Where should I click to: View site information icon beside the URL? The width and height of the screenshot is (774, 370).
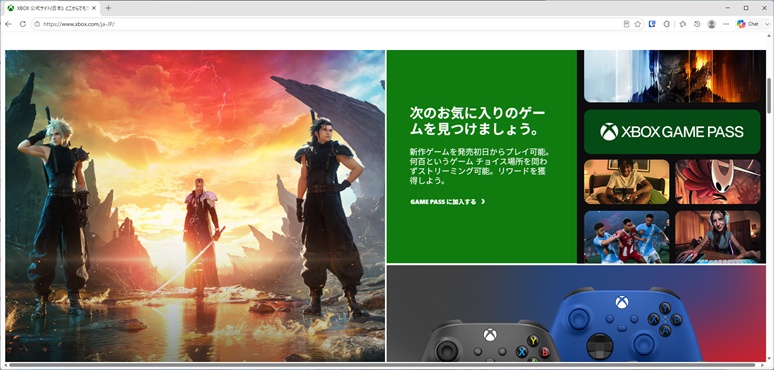pyautogui.click(x=37, y=24)
